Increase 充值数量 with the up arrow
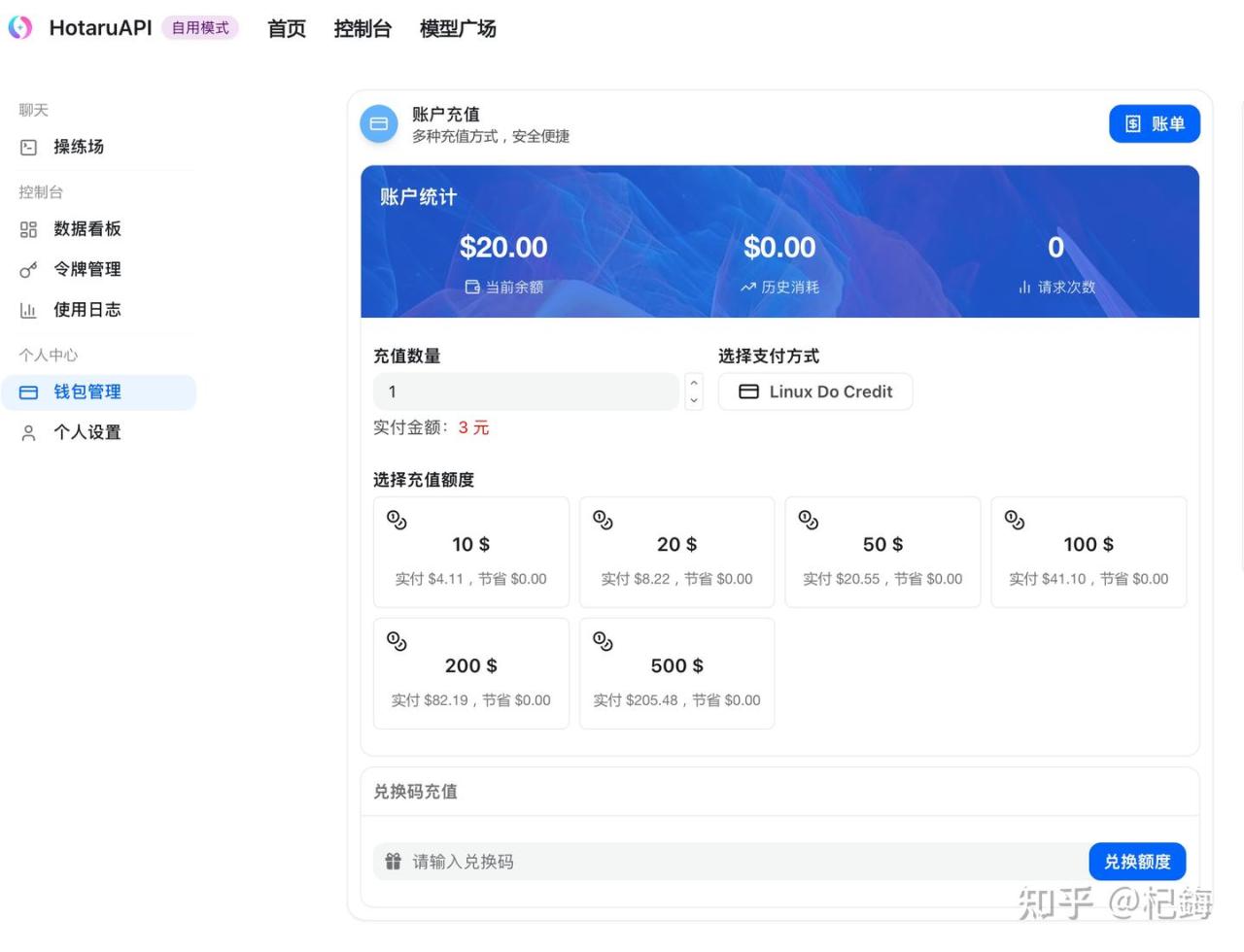 point(694,383)
